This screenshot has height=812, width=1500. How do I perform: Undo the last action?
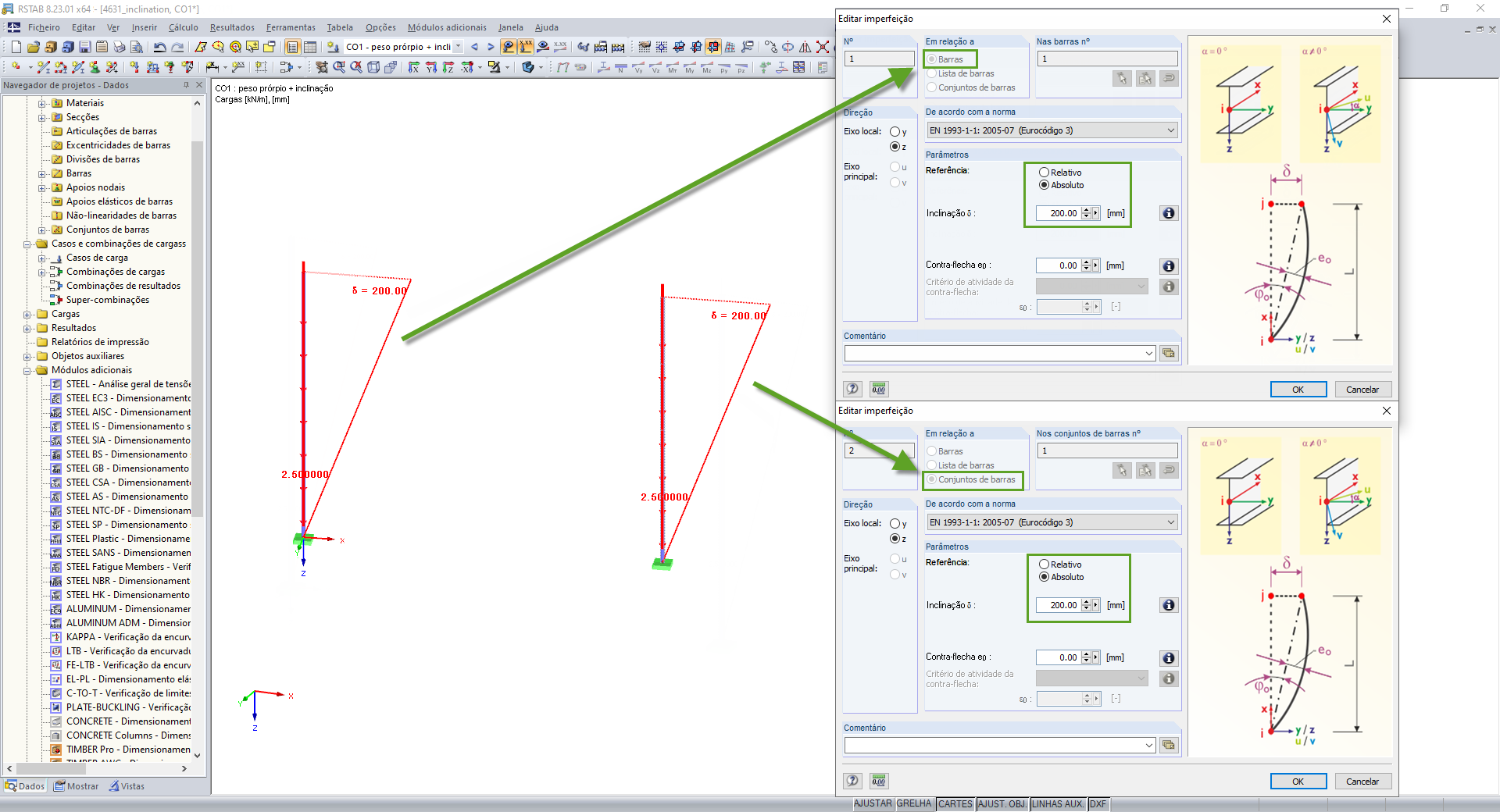point(159,47)
